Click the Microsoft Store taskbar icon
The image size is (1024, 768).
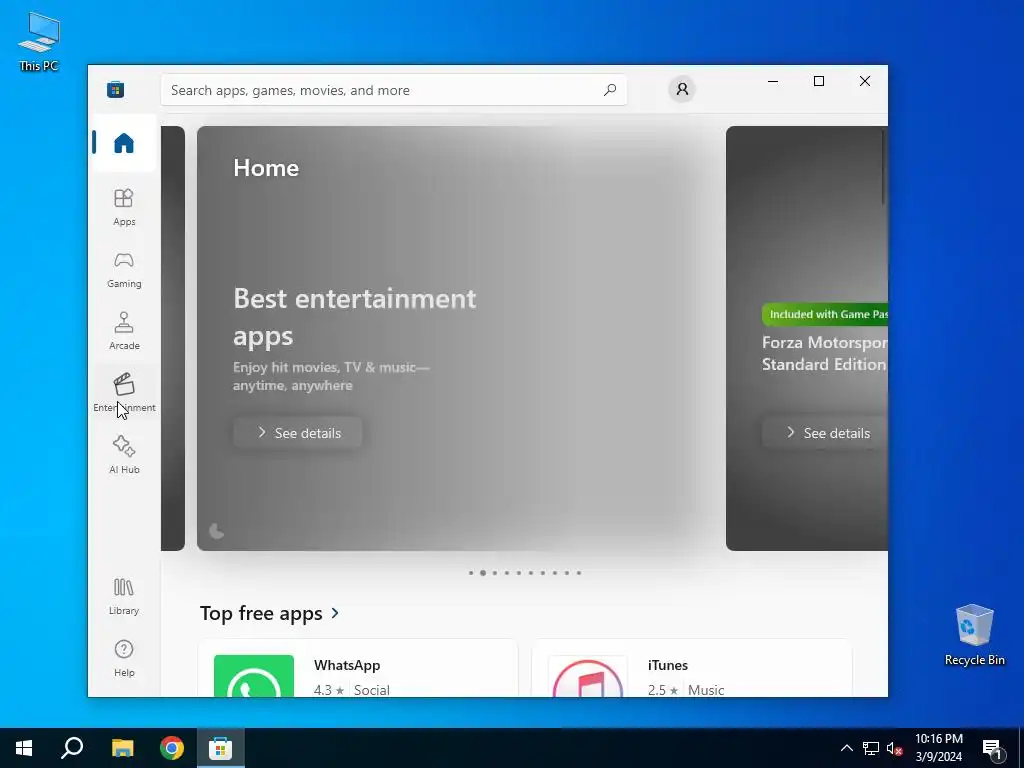[221, 748]
